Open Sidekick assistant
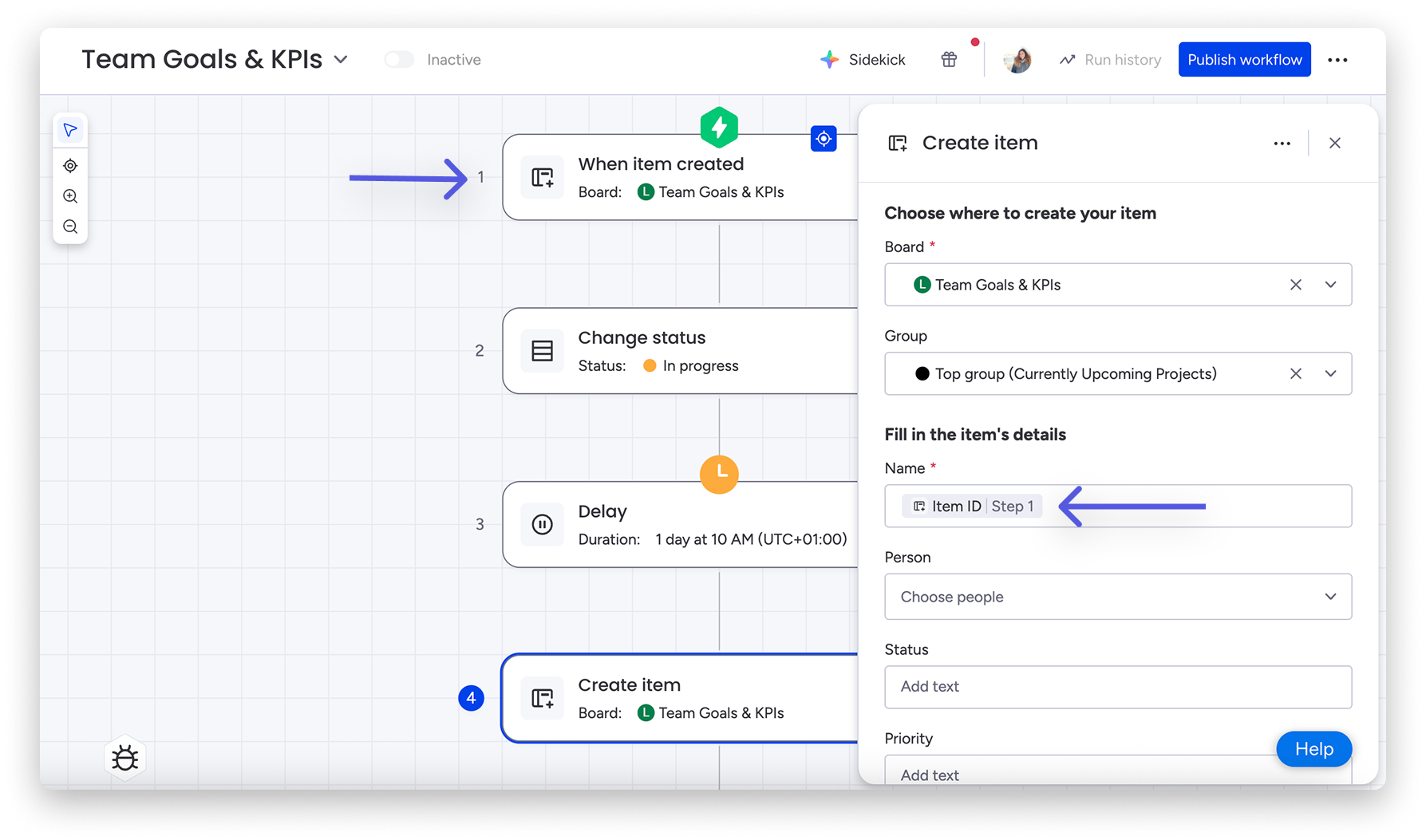This screenshot has width=1426, height=840. point(863,60)
